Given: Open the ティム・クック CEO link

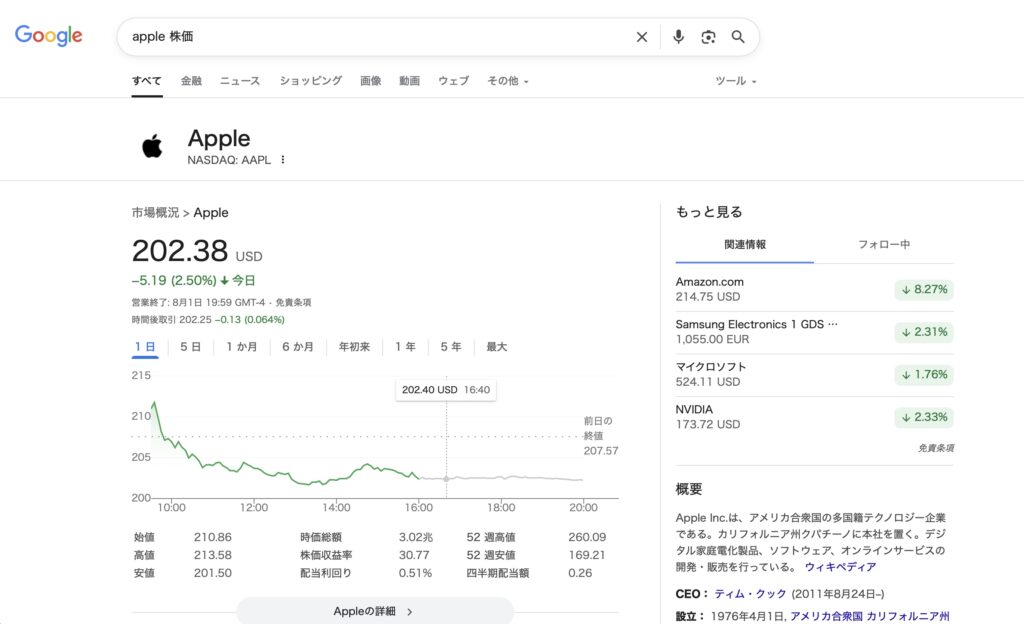Looking at the screenshot, I should [750, 594].
